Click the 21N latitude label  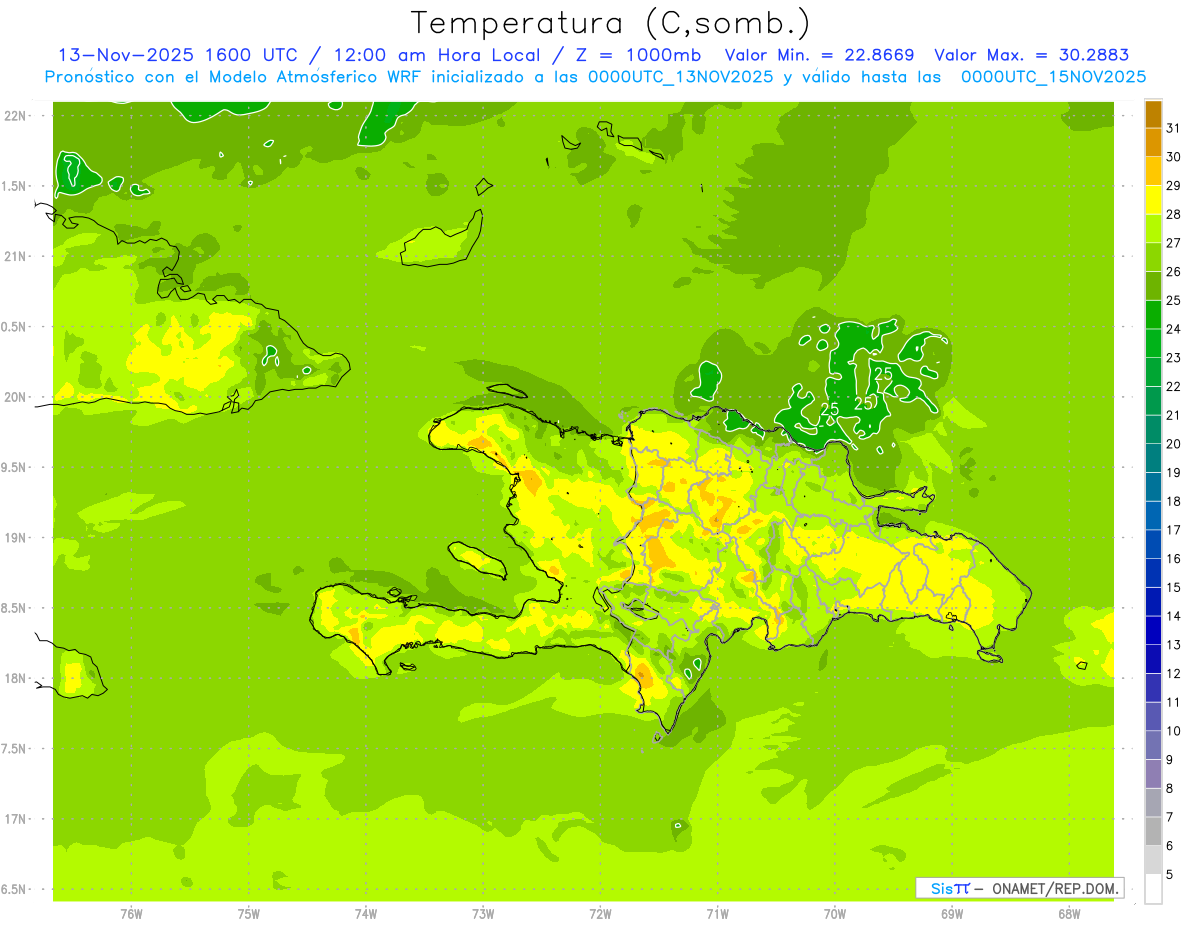click(x=16, y=256)
